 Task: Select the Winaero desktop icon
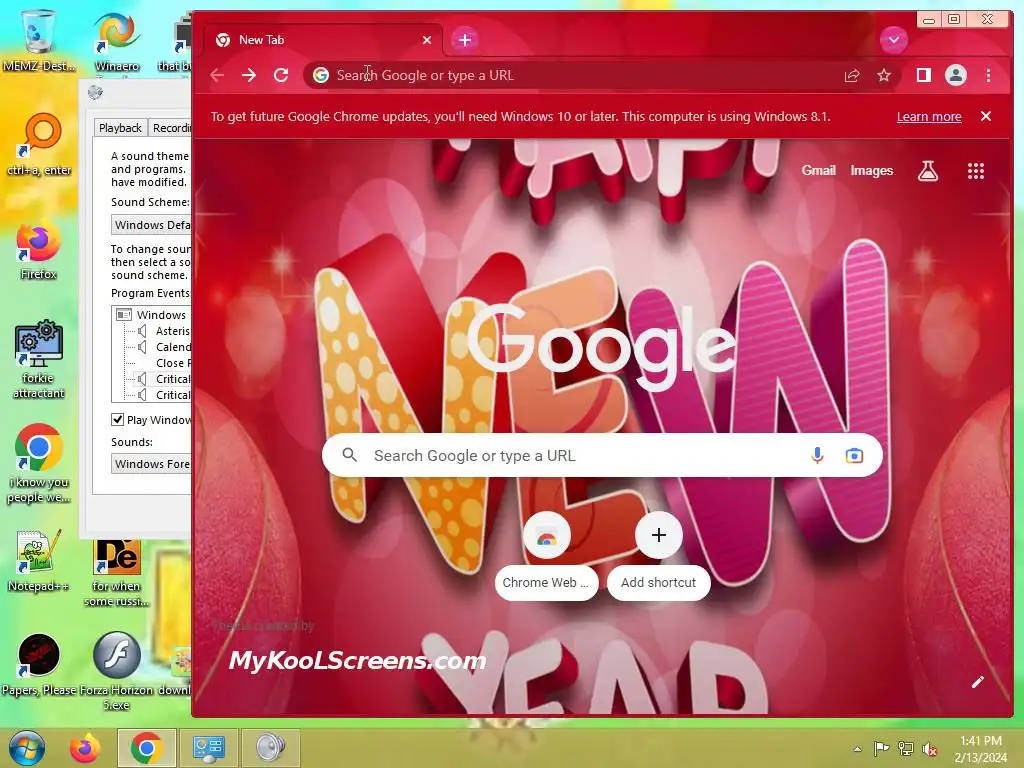[x=117, y=42]
